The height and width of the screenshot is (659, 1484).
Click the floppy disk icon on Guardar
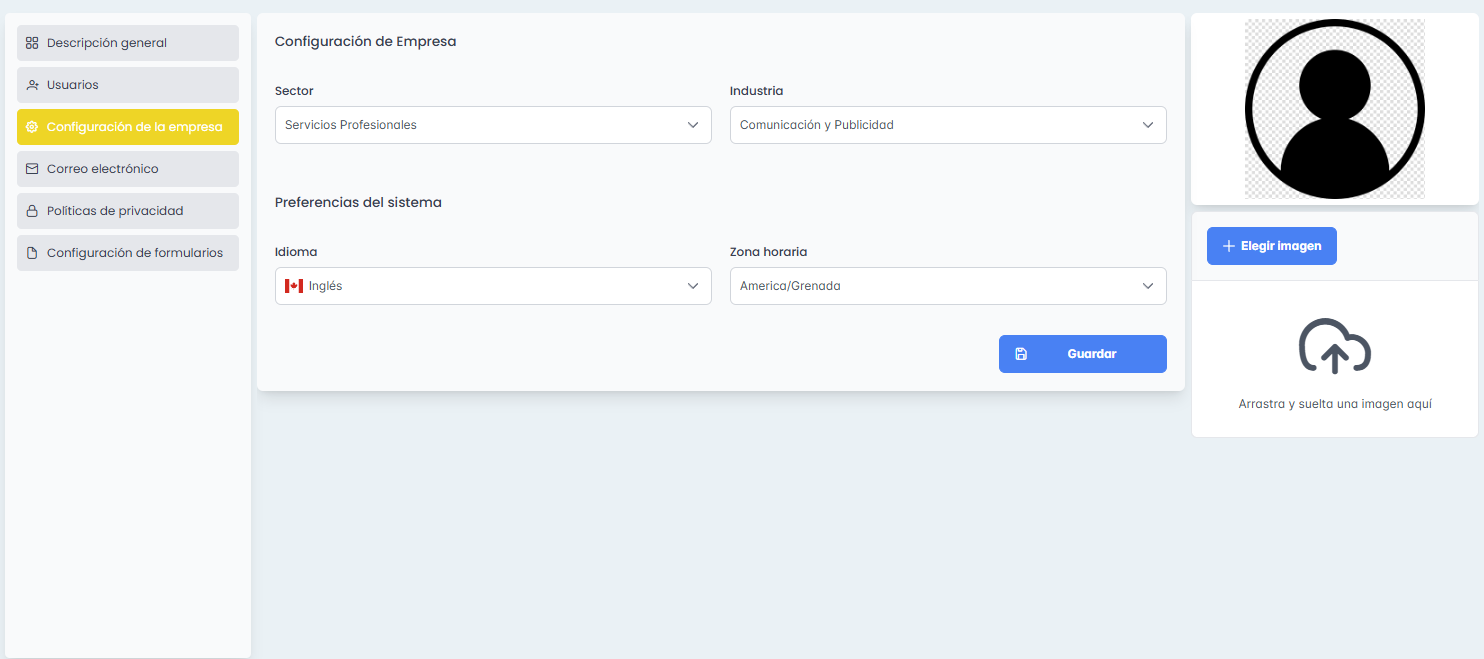[x=1021, y=354]
